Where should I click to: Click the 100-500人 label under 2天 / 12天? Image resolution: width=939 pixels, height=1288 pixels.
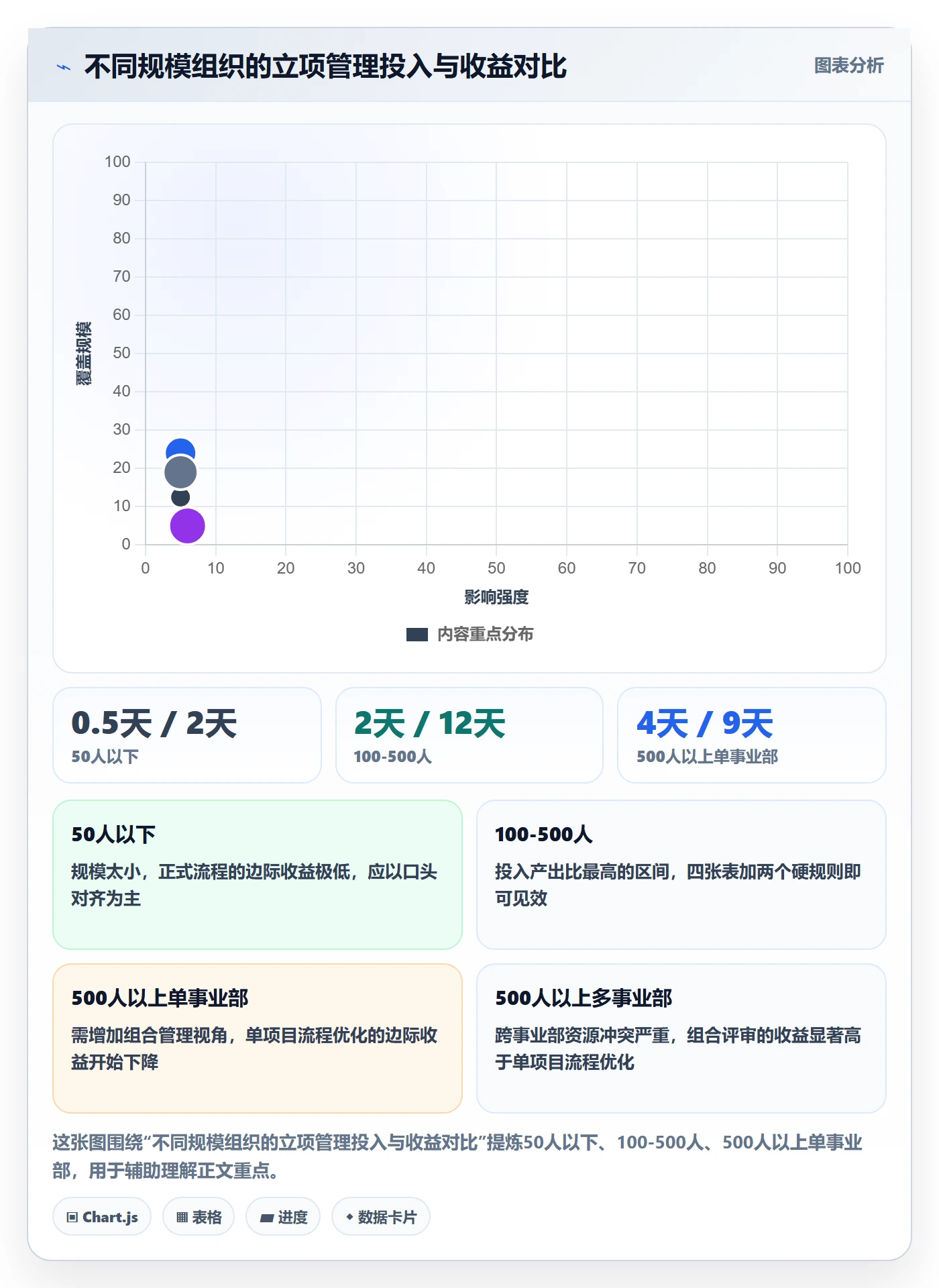[392, 757]
